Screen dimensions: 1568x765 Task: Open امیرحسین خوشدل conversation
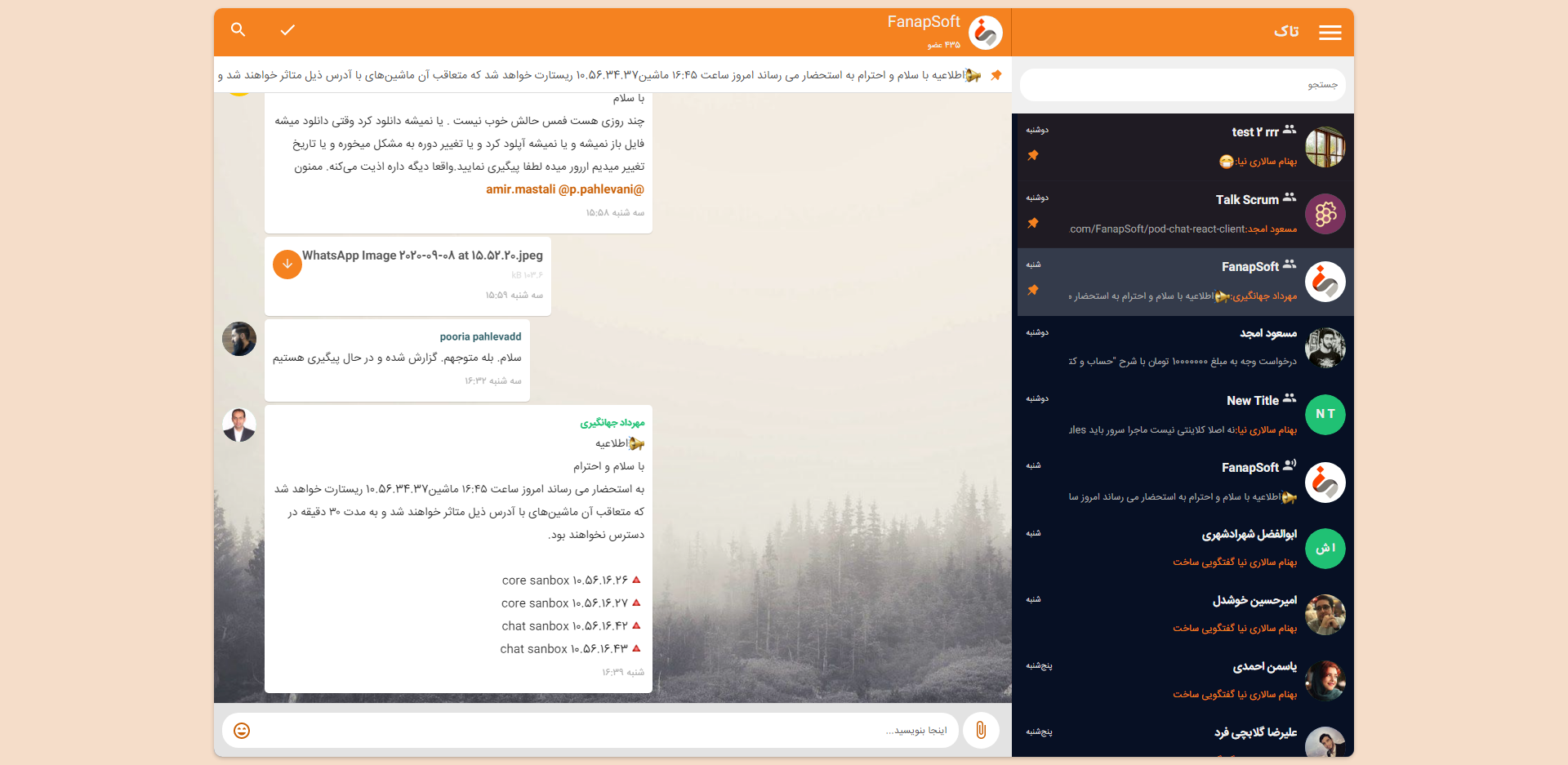[x=1185, y=615]
